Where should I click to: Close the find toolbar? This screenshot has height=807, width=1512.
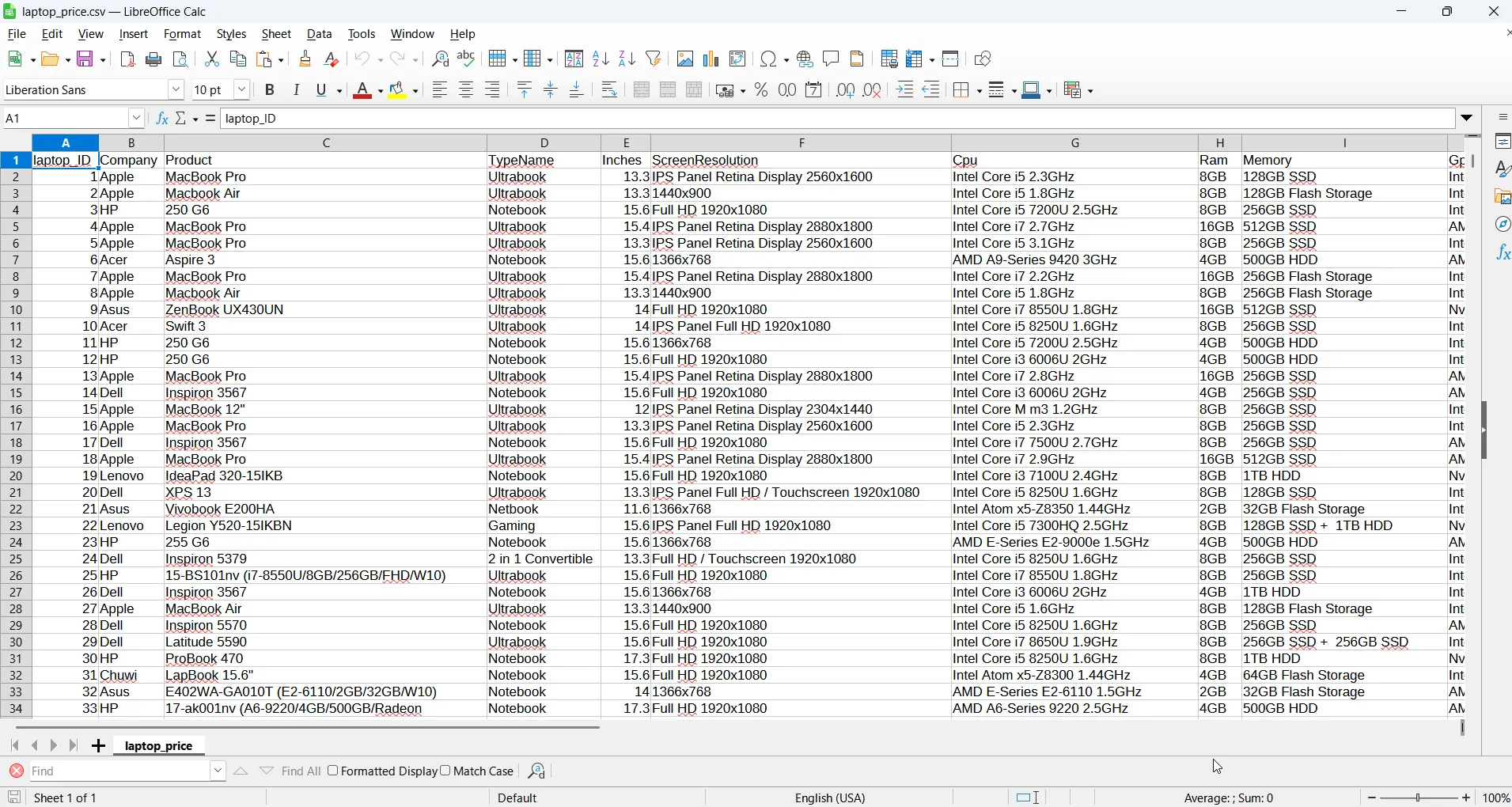tap(17, 771)
